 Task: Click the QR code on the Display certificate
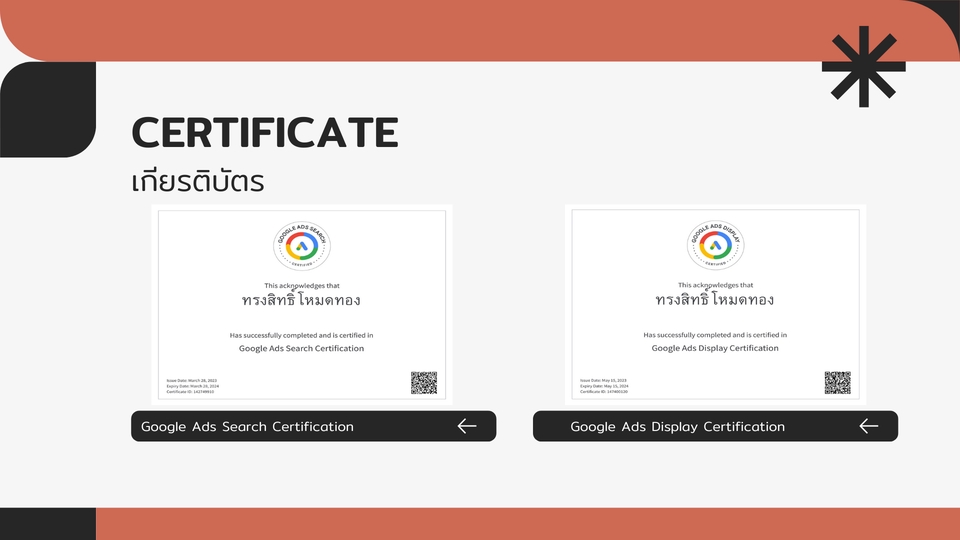coord(837,383)
